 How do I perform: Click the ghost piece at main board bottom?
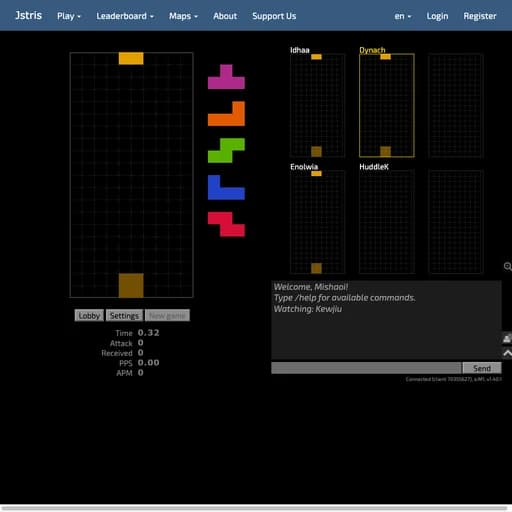tap(131, 285)
